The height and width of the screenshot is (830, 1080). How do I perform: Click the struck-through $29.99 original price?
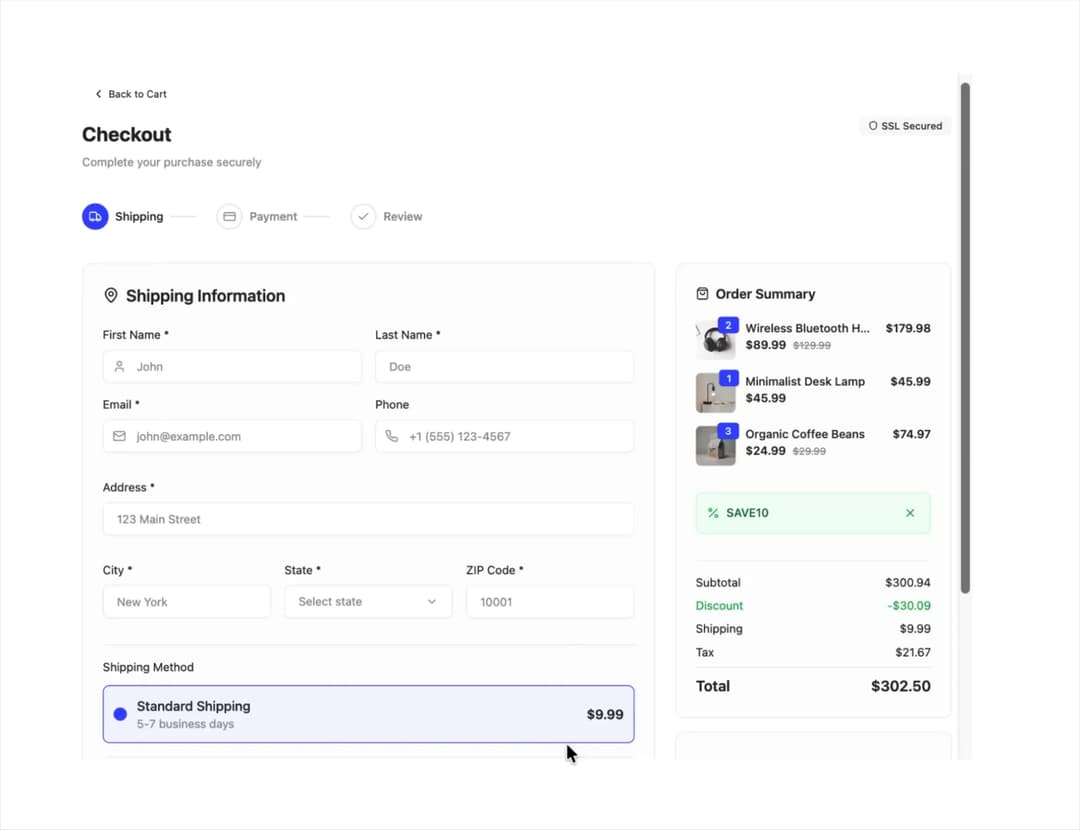[x=809, y=452]
